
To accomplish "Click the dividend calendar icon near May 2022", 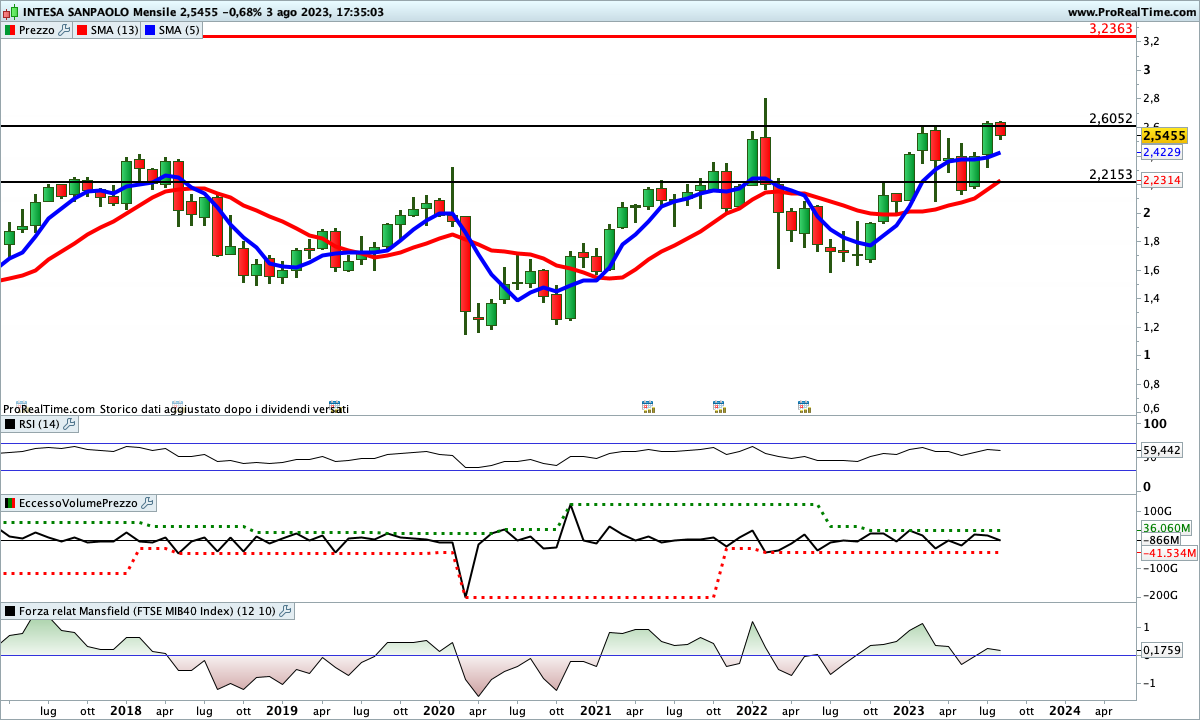I will pyautogui.click(x=804, y=406).
